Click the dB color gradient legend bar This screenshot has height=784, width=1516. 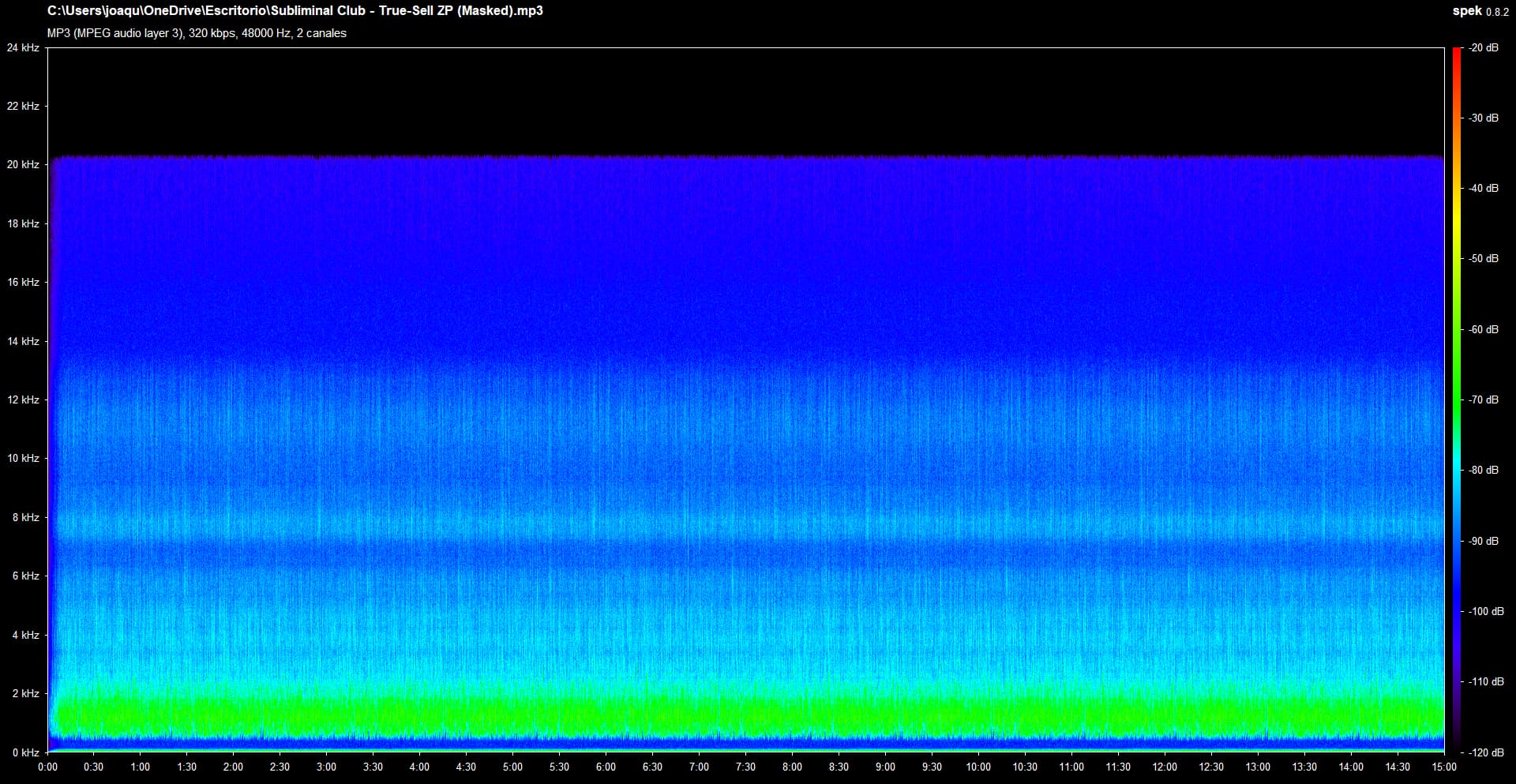(1457, 400)
